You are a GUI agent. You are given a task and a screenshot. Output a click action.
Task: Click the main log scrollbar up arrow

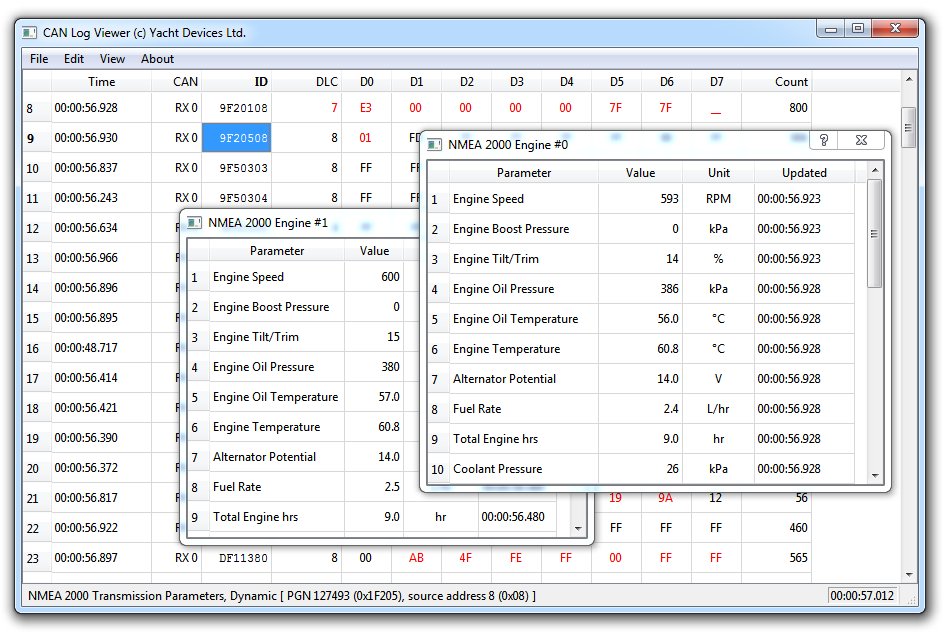click(x=909, y=79)
